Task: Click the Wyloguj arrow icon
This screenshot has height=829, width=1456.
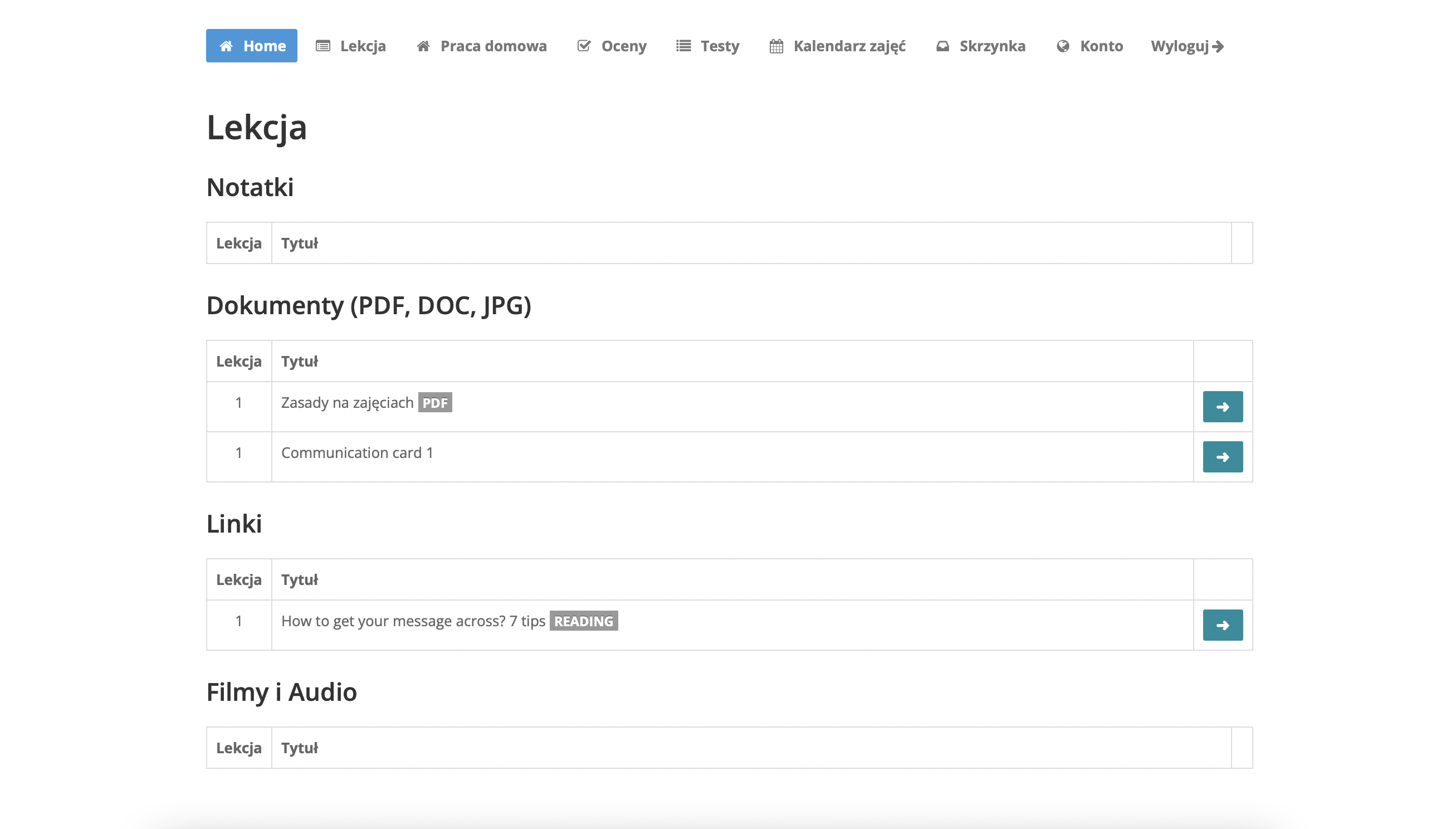Action: click(1218, 46)
